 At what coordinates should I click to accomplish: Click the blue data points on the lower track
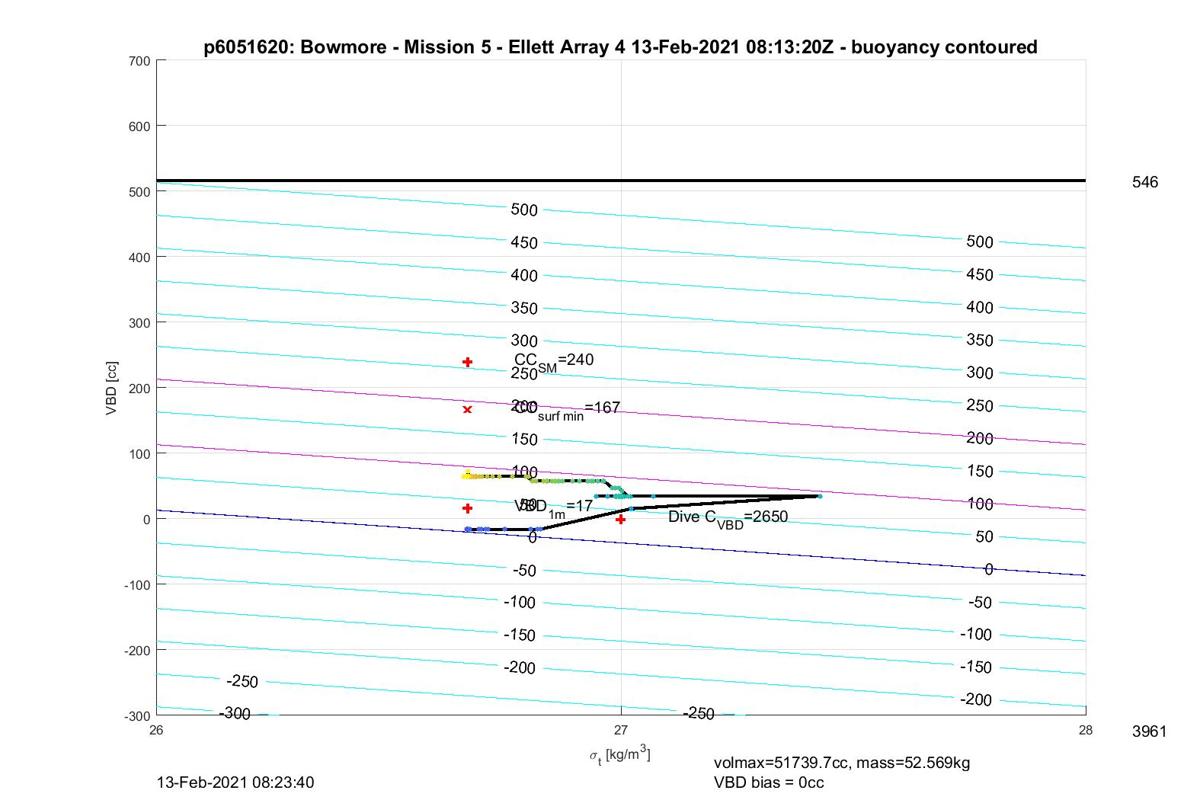[503, 529]
